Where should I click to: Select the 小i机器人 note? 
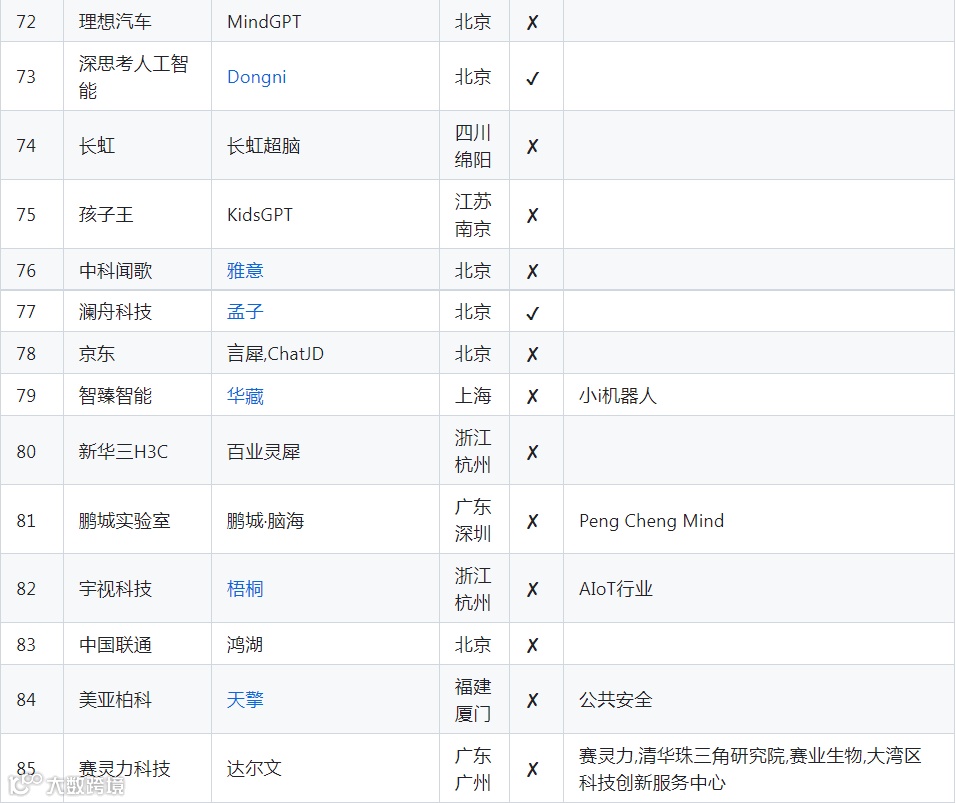pyautogui.click(x=618, y=396)
